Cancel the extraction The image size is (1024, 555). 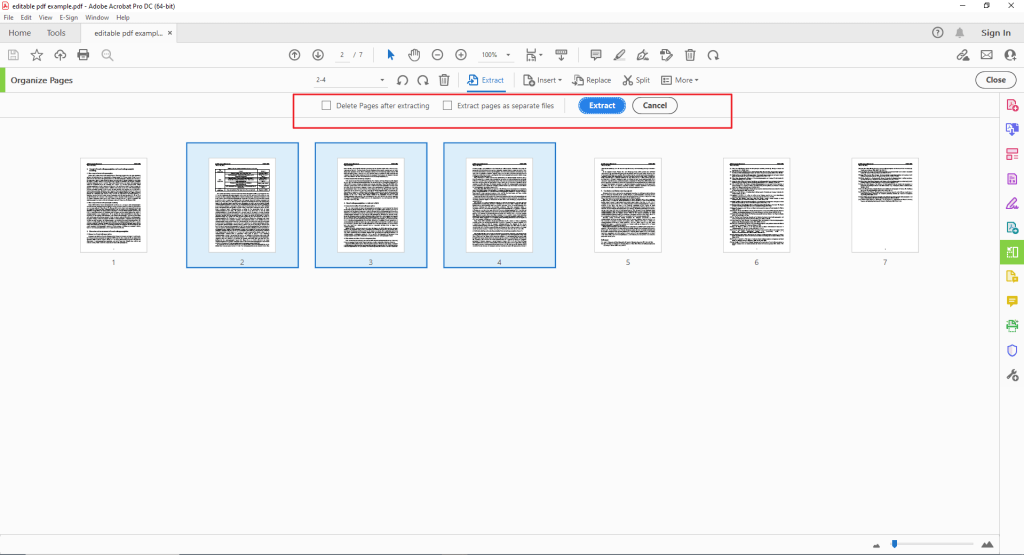[x=654, y=105]
